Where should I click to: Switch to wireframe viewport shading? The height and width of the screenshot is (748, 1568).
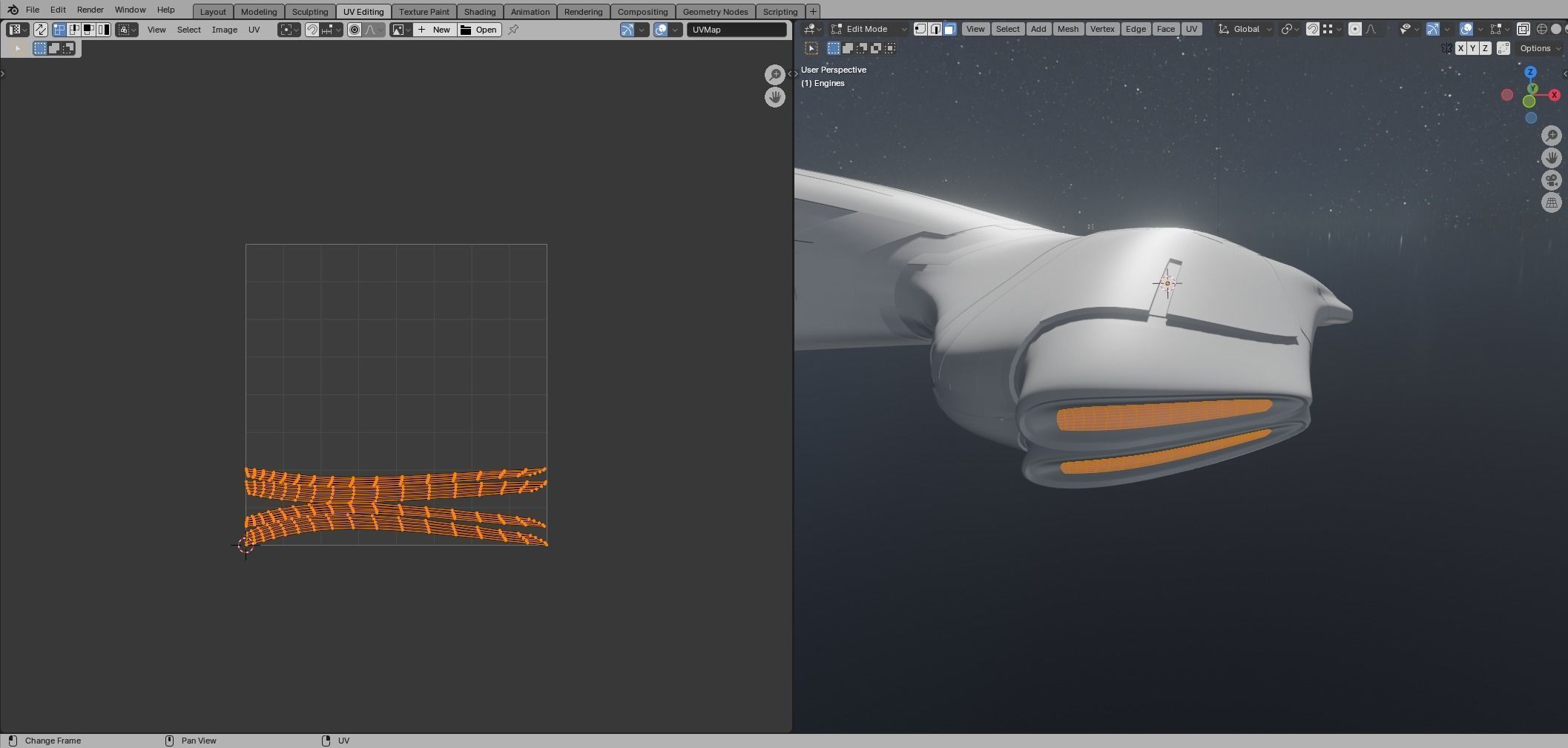(x=1542, y=29)
